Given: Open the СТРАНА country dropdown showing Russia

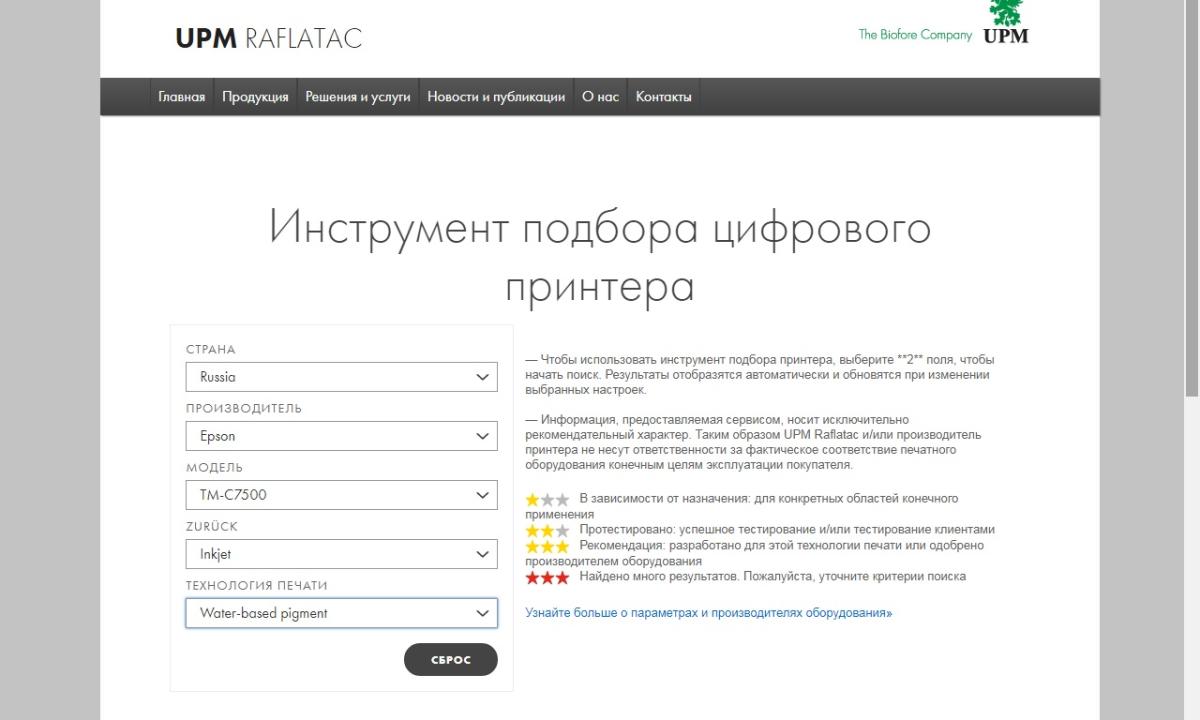Looking at the screenshot, I should click(341, 376).
